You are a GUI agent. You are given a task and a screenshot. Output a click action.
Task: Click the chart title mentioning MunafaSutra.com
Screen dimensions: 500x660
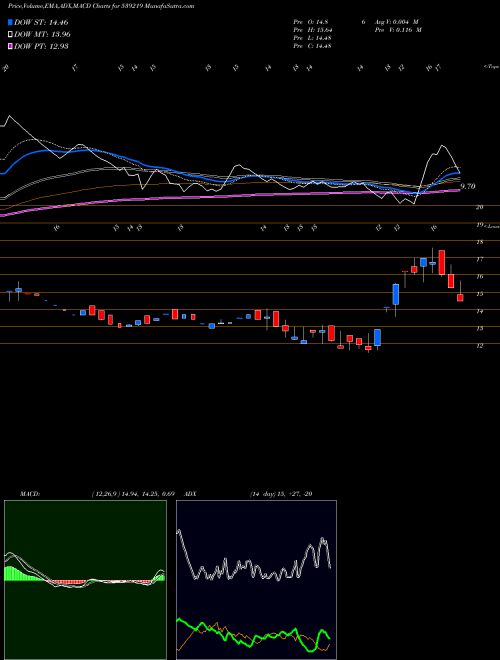click(x=101, y=6)
